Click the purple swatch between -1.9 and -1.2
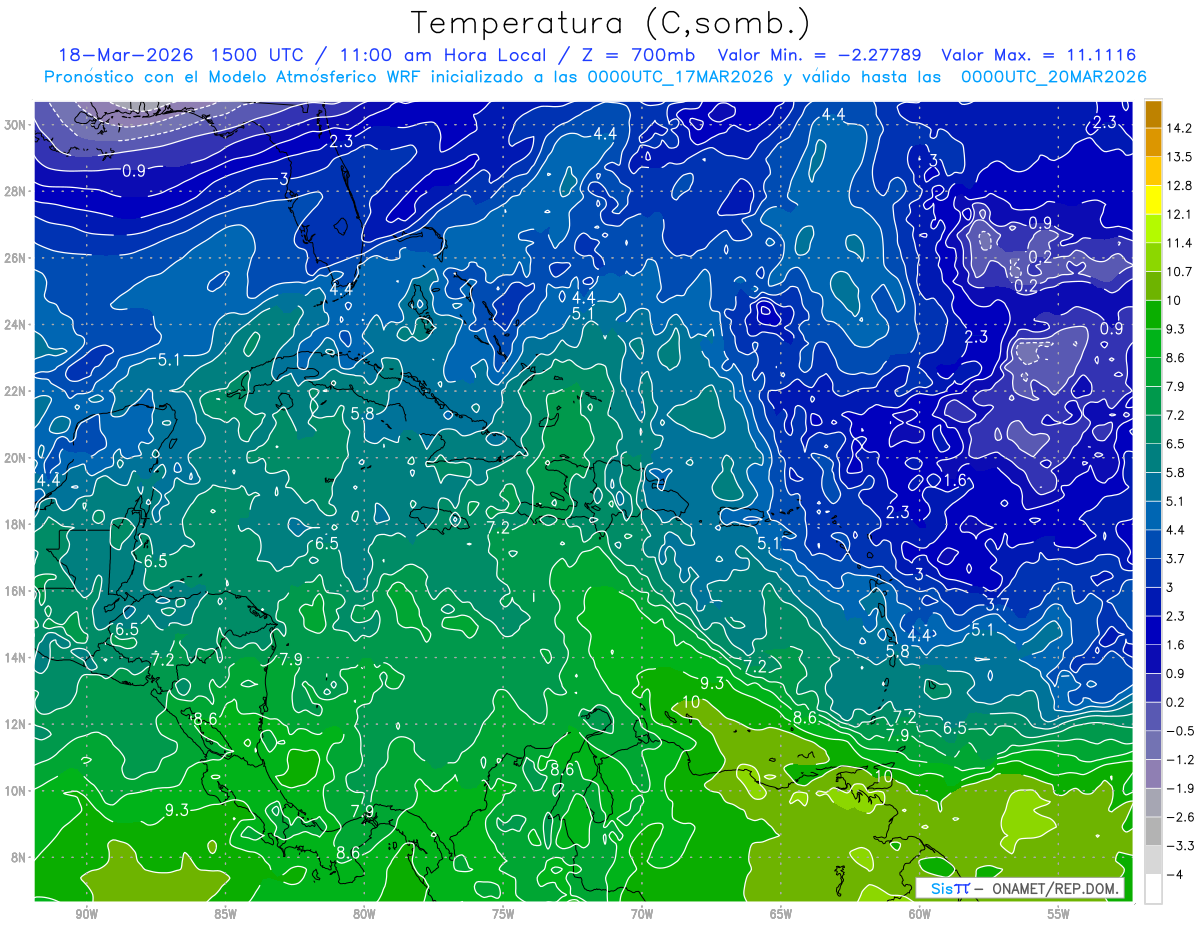Image resolution: width=1200 pixels, height=927 pixels. [1153, 773]
